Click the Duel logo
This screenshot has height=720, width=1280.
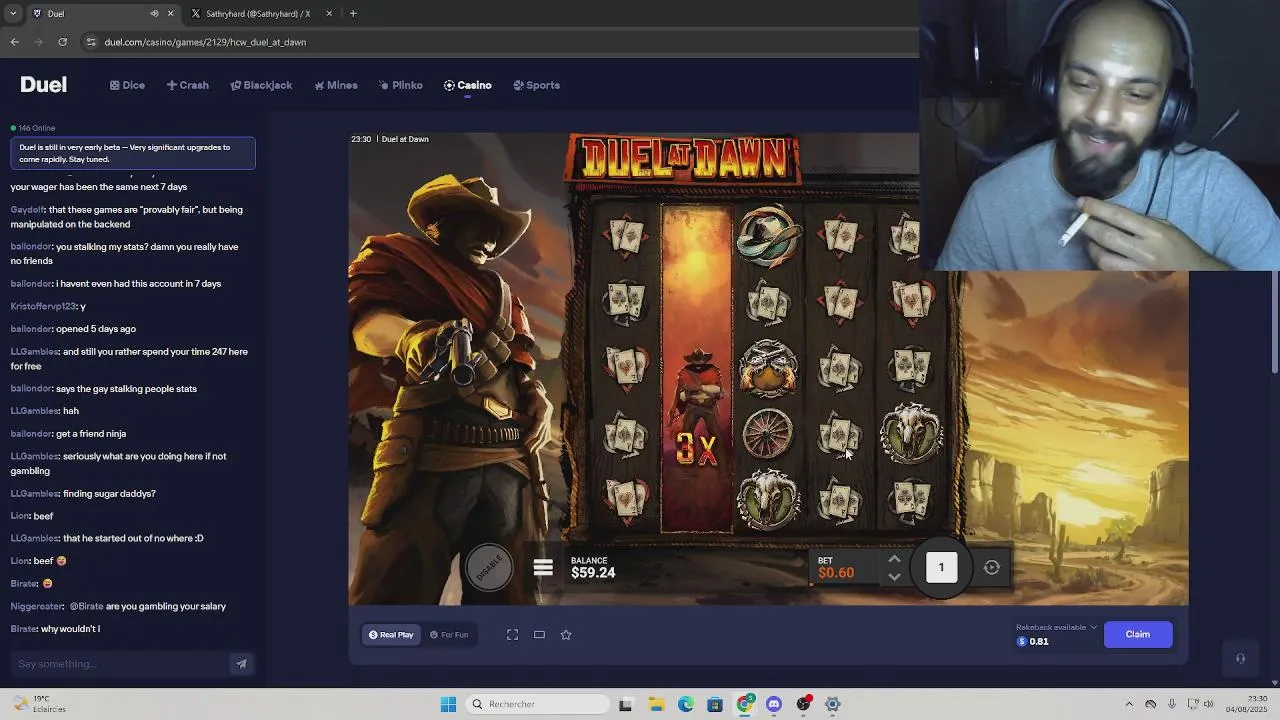tap(43, 85)
